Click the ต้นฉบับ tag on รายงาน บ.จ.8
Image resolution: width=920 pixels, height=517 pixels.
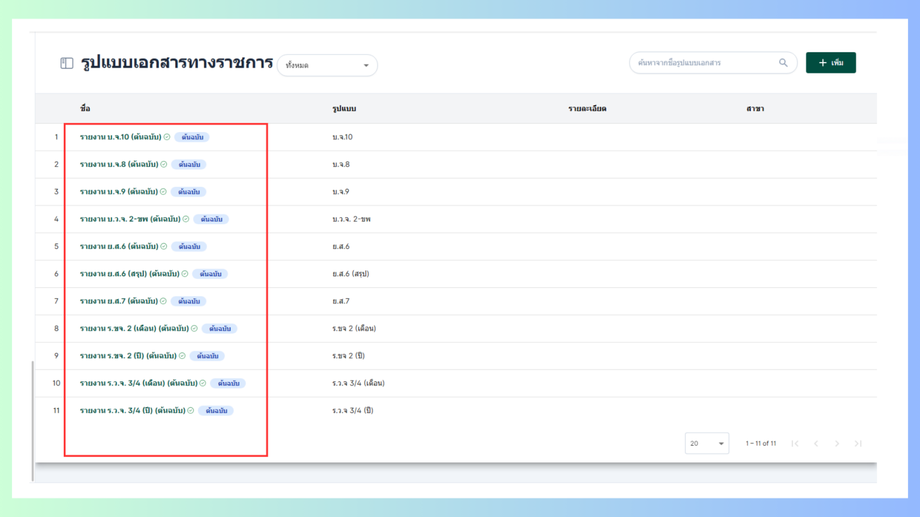tap(189, 164)
